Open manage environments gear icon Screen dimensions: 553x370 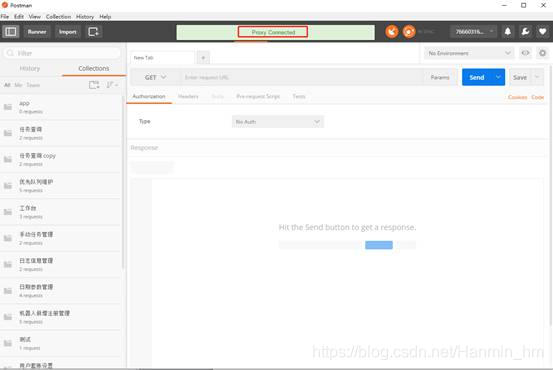[542, 53]
